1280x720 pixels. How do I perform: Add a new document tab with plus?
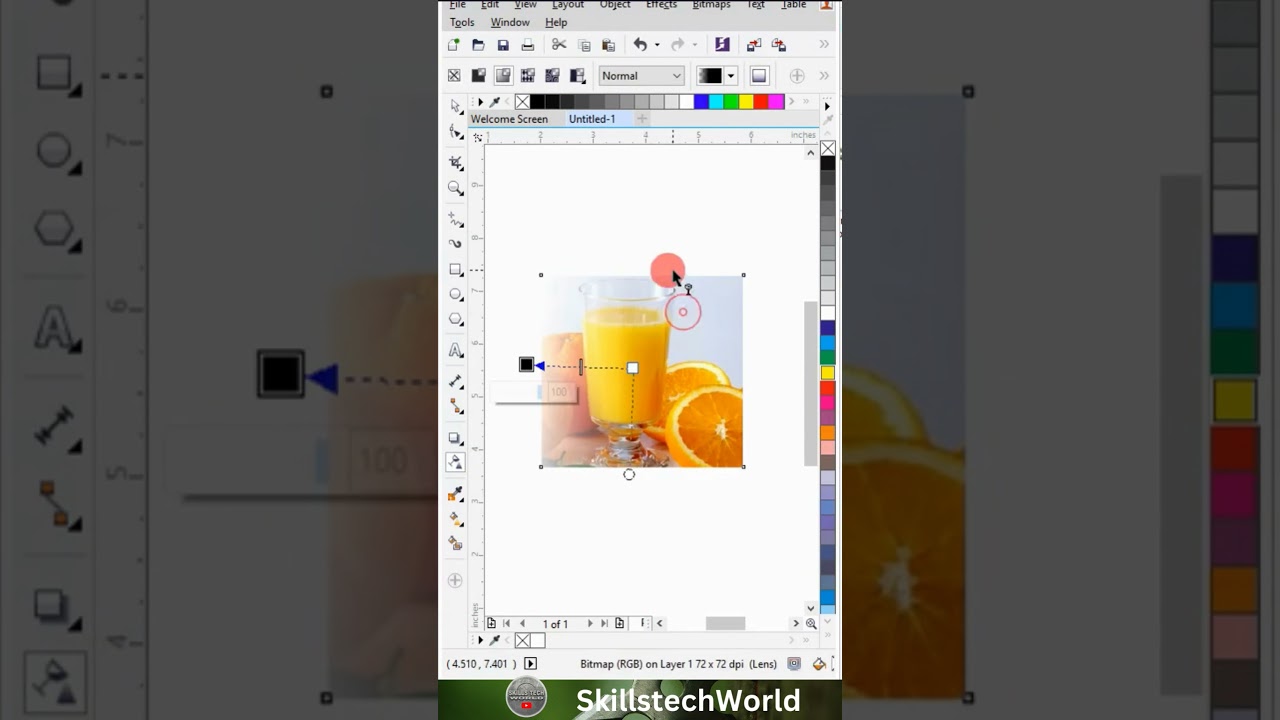pos(642,119)
